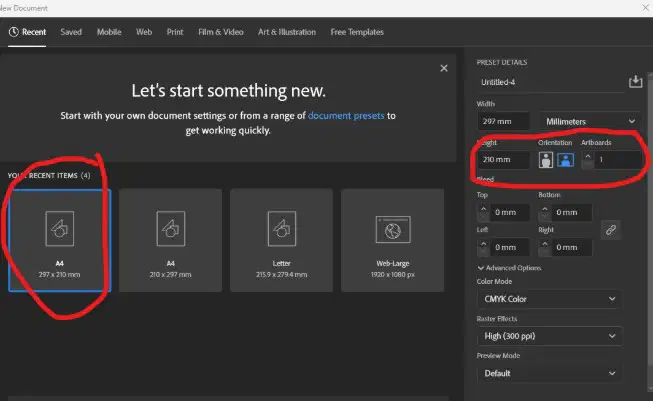Click the Top bleed 0 mm field
Image resolution: width=653 pixels, height=401 pixels.
point(510,212)
